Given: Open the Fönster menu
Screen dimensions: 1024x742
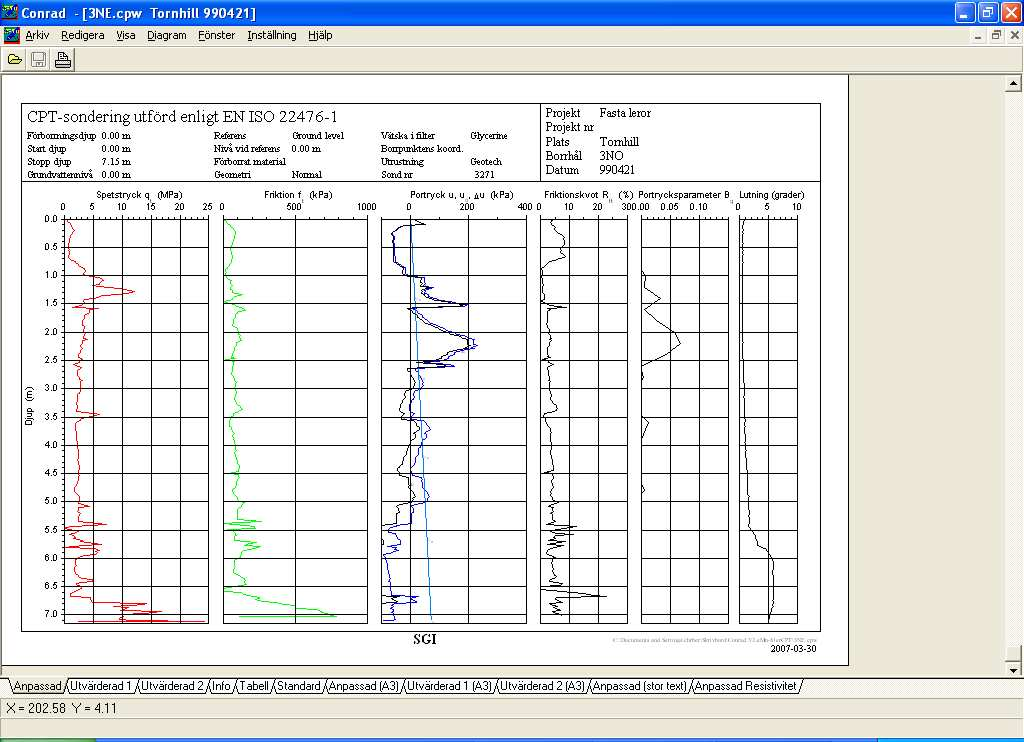Looking at the screenshot, I should [x=217, y=35].
